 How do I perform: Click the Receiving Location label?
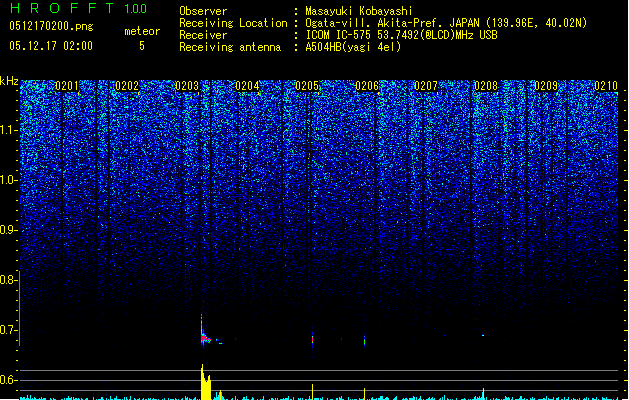click(x=233, y=23)
